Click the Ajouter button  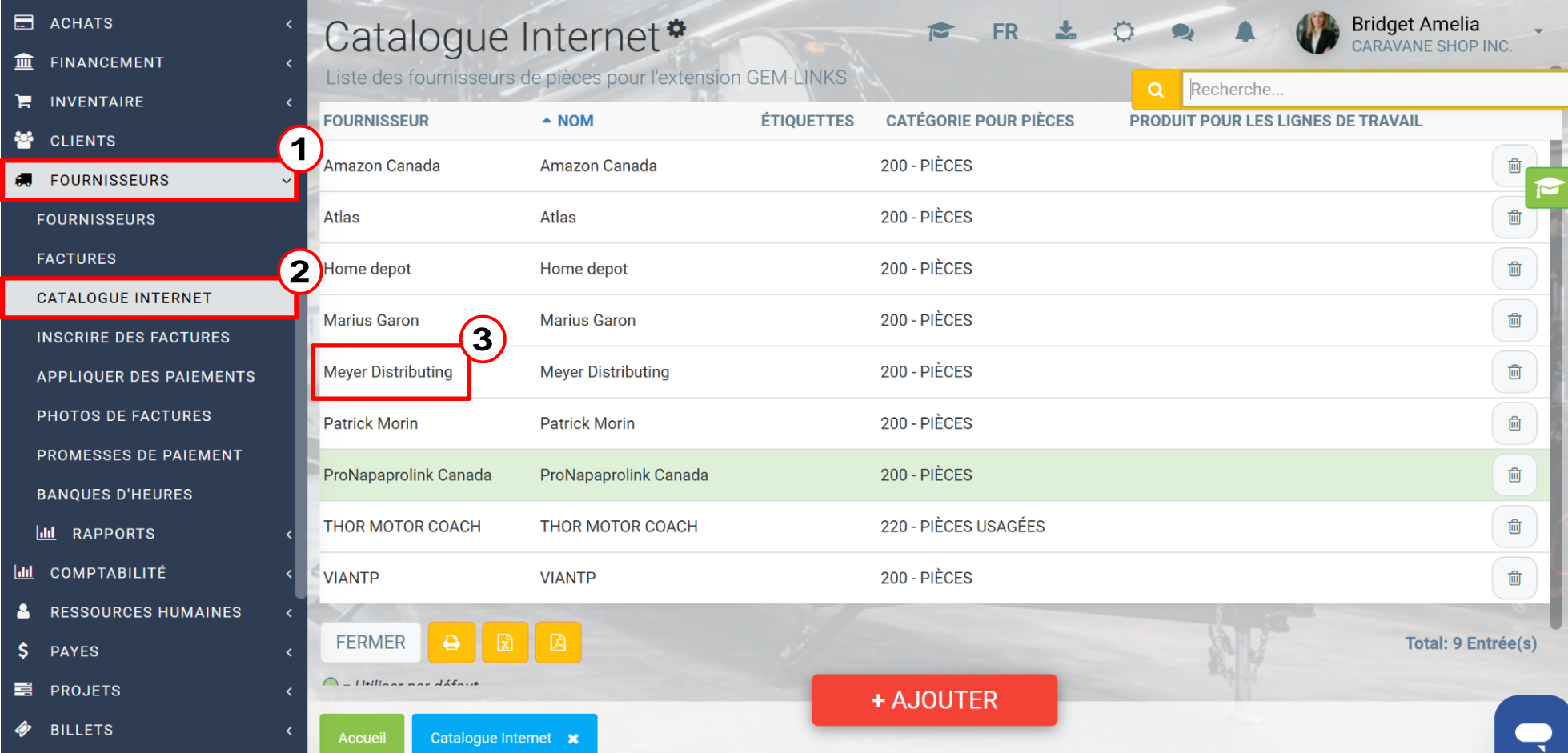pyautogui.click(x=934, y=700)
